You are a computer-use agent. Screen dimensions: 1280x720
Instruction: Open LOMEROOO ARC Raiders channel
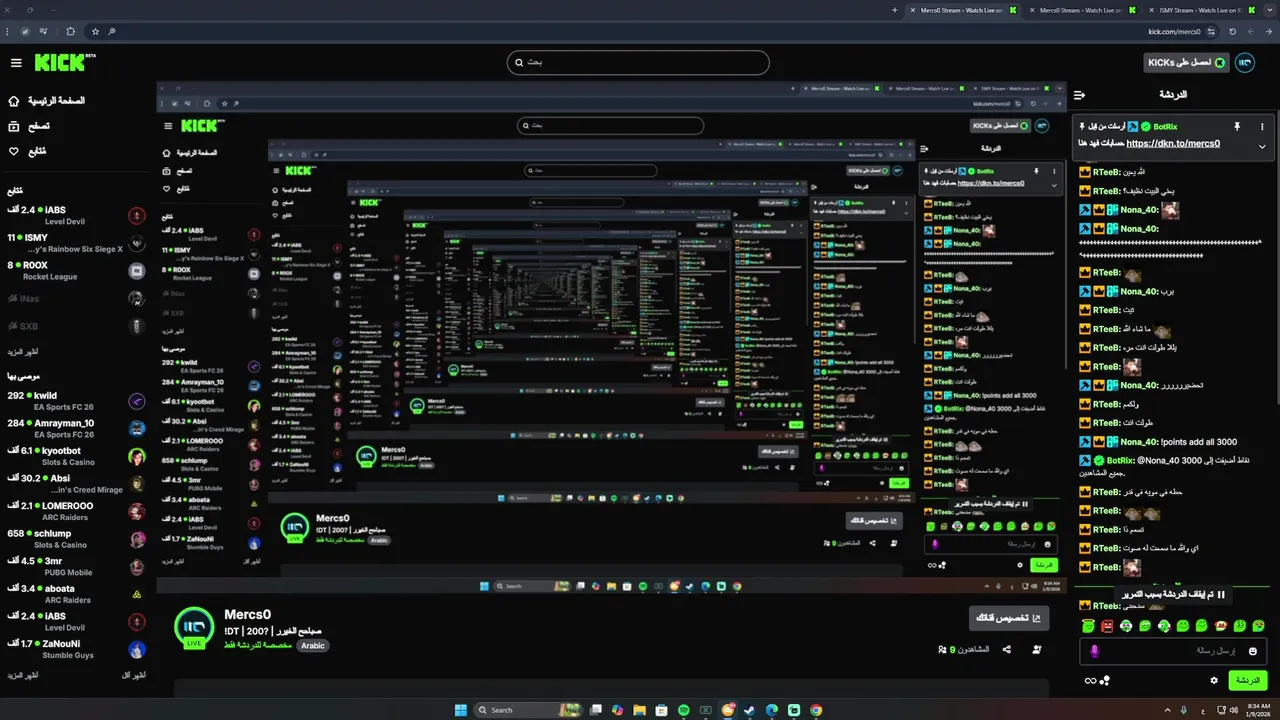tap(76, 511)
